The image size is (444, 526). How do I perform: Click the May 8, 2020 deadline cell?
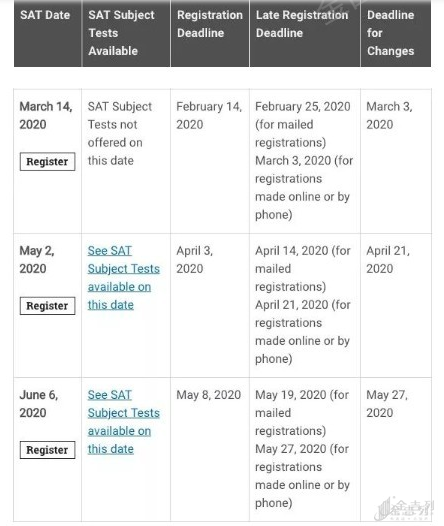tap(209, 395)
